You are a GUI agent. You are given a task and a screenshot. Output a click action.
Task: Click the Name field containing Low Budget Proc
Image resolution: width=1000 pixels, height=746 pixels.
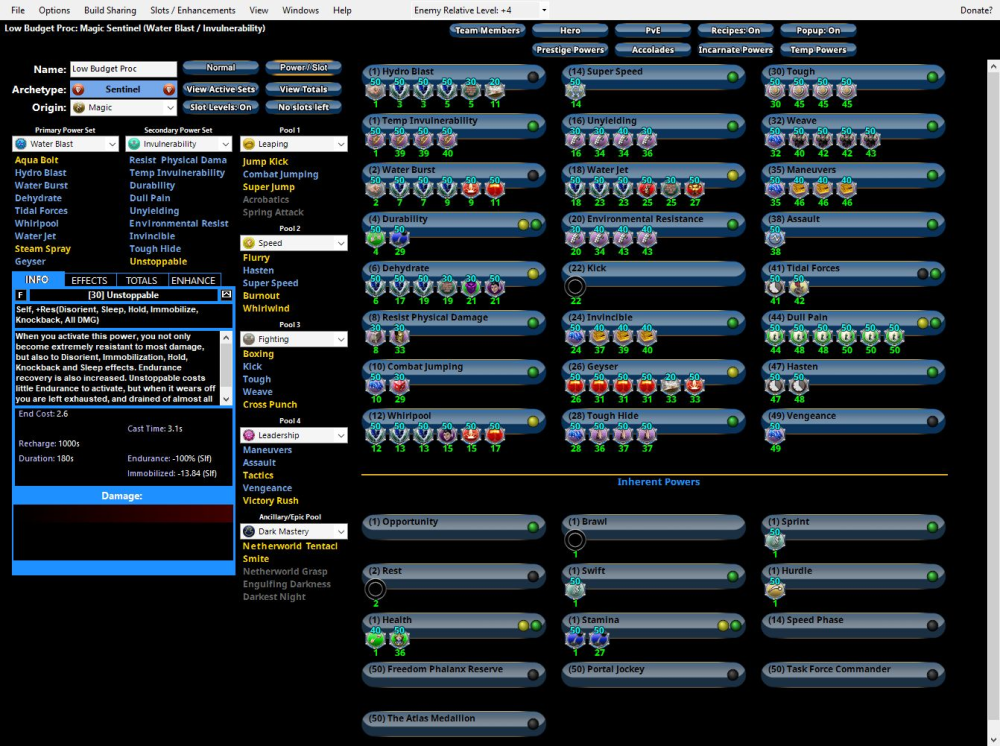click(123, 69)
